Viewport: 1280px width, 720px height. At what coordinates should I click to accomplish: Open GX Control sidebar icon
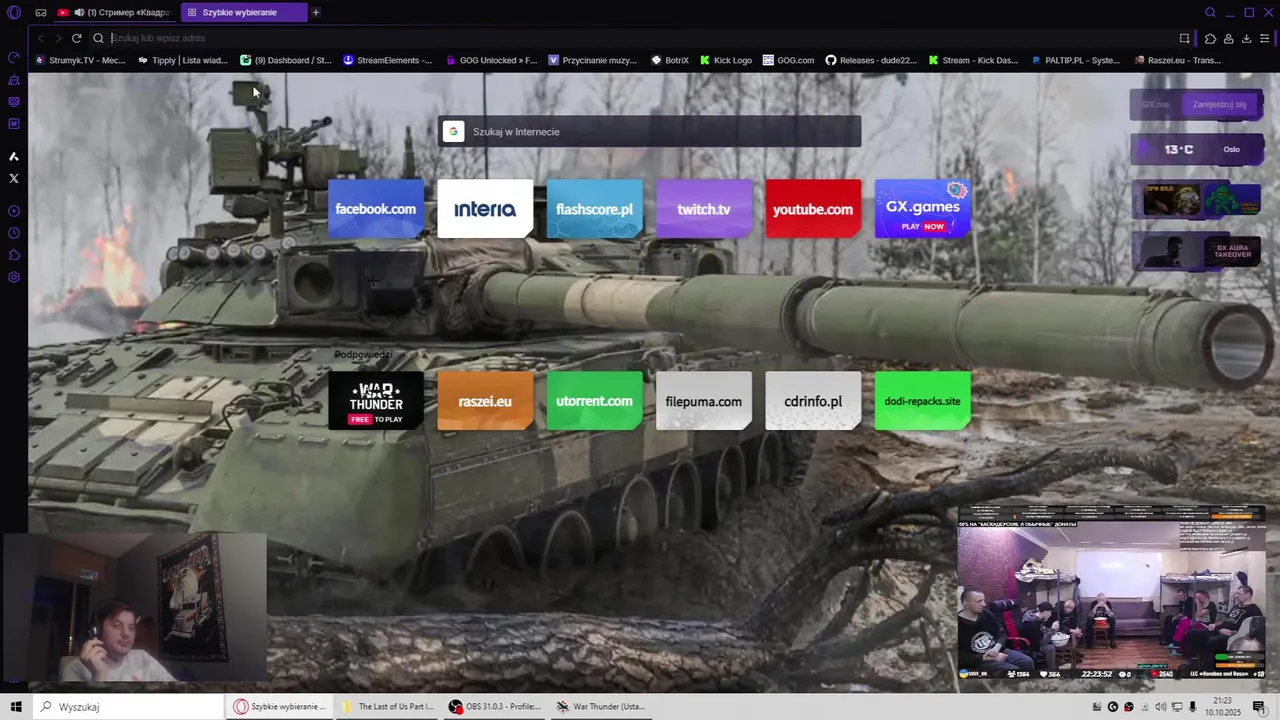pyautogui.click(x=14, y=58)
